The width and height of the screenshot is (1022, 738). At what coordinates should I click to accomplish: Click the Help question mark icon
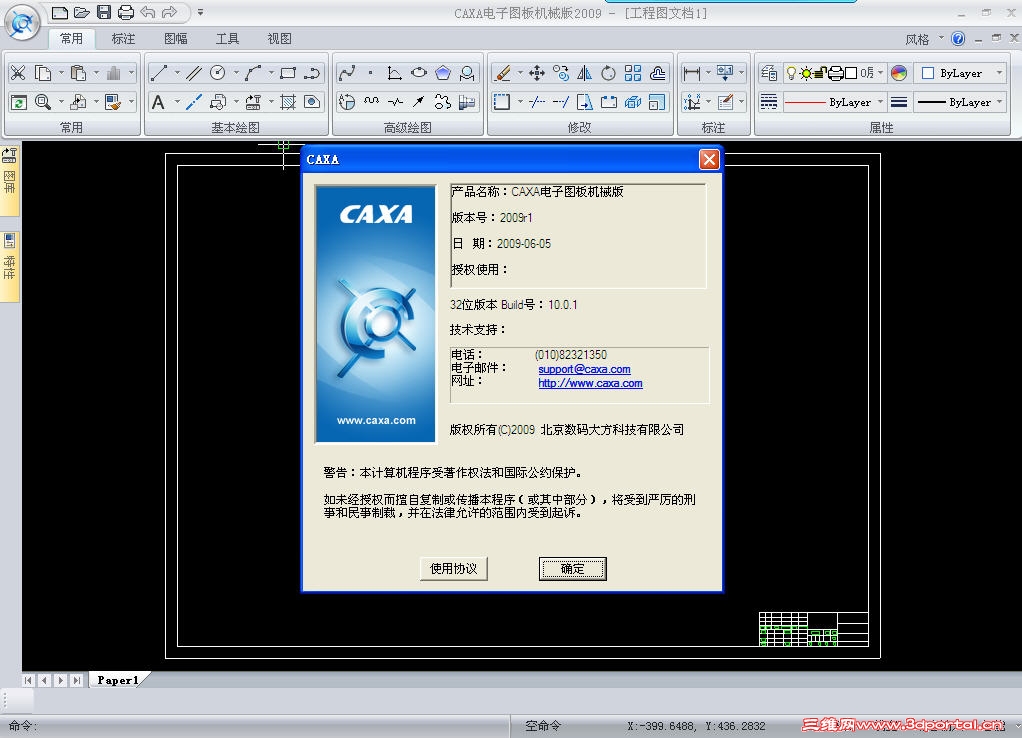click(957, 38)
